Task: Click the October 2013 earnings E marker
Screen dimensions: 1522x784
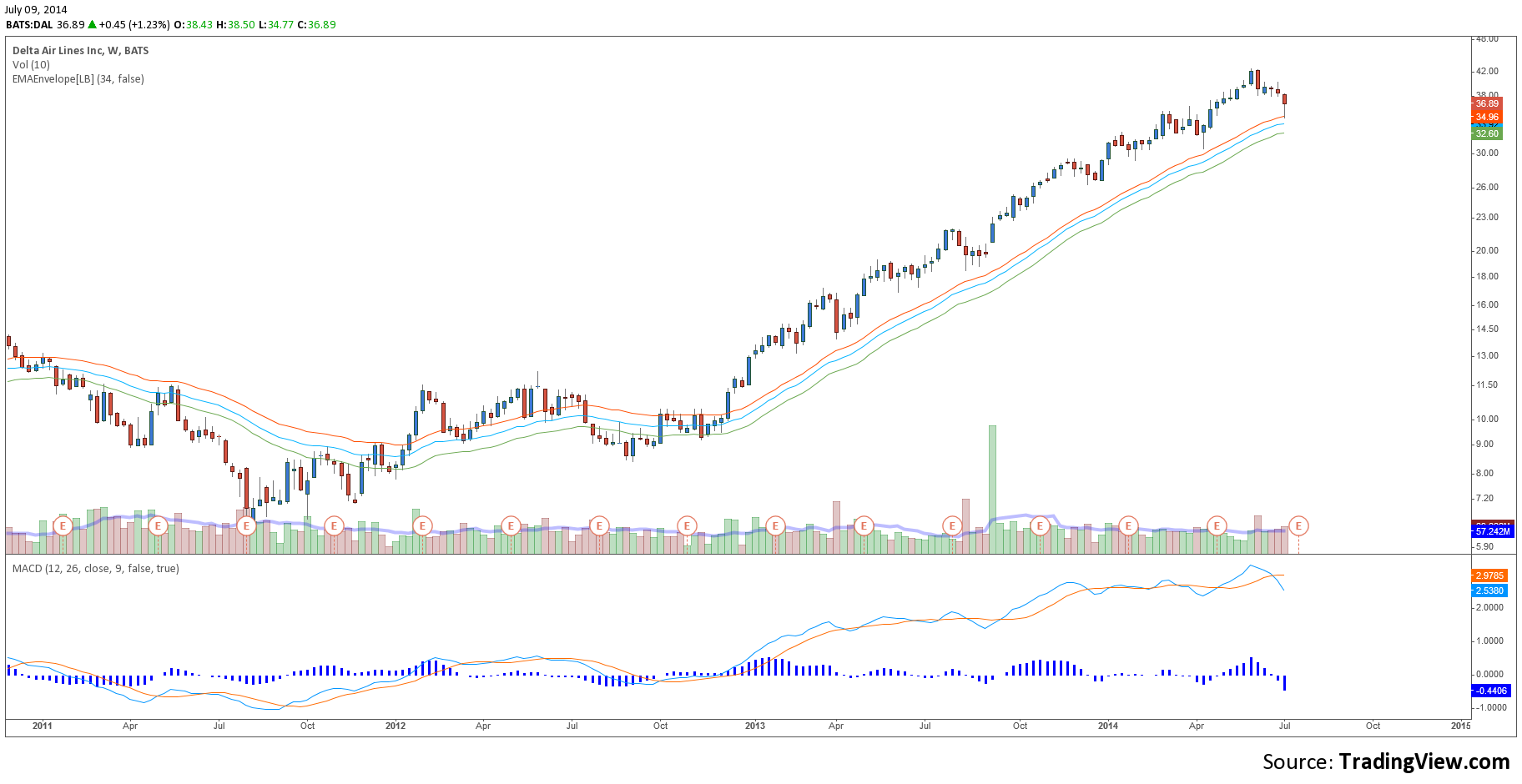Action: (x=1040, y=526)
